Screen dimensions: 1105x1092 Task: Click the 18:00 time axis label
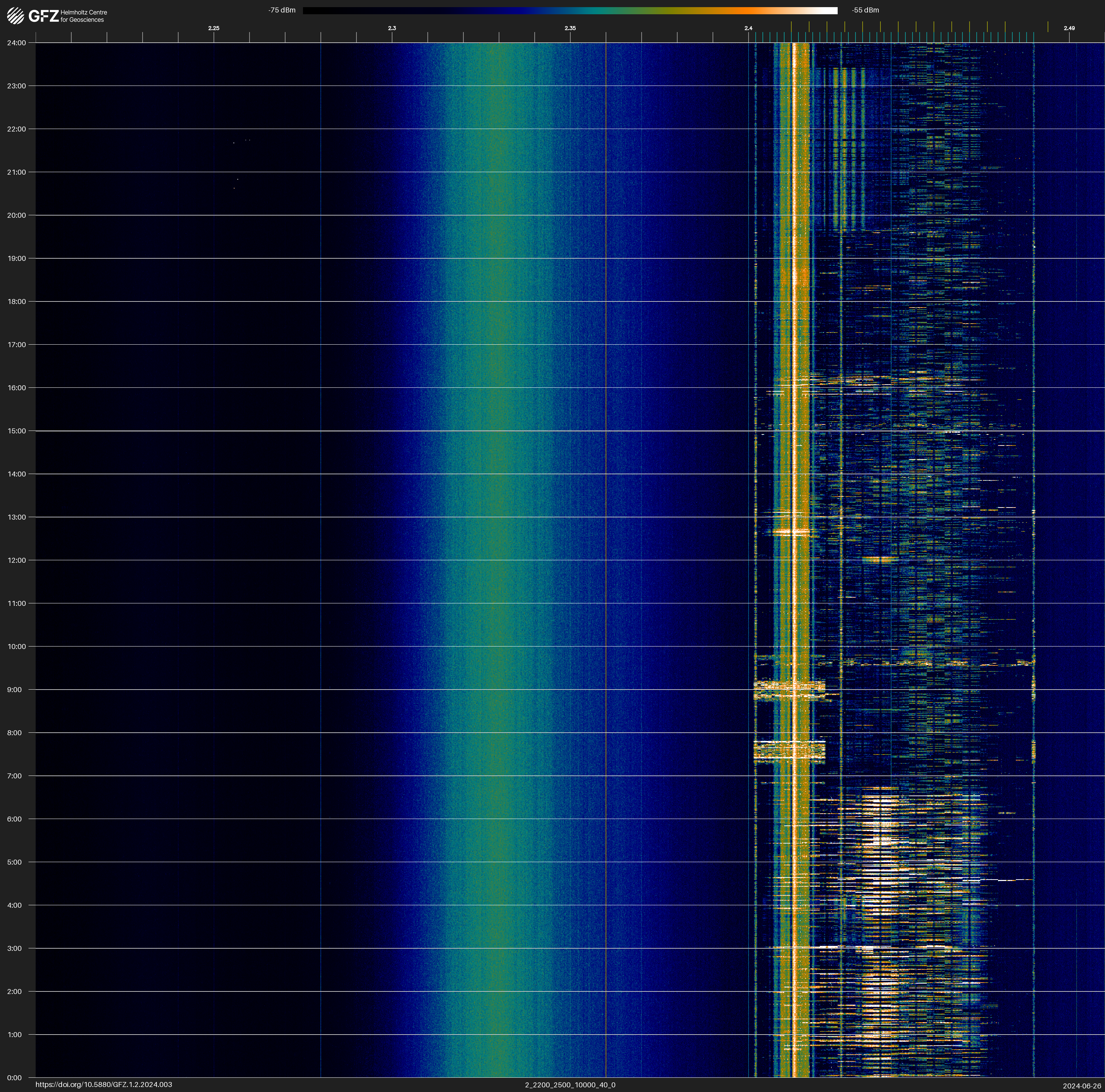[x=17, y=301]
